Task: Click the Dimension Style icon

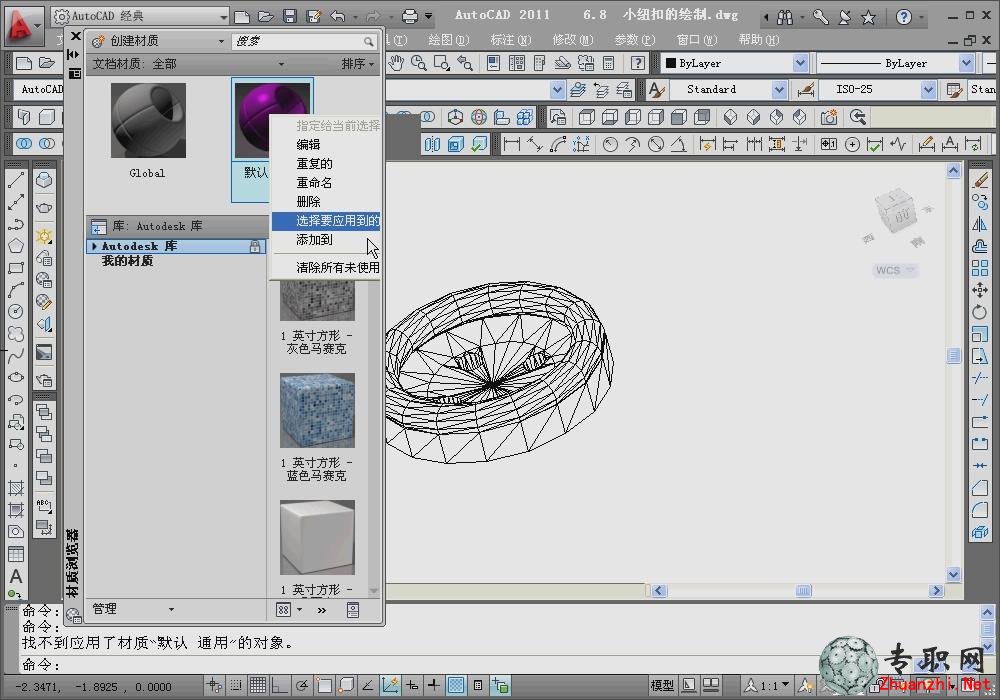Action: (x=805, y=89)
